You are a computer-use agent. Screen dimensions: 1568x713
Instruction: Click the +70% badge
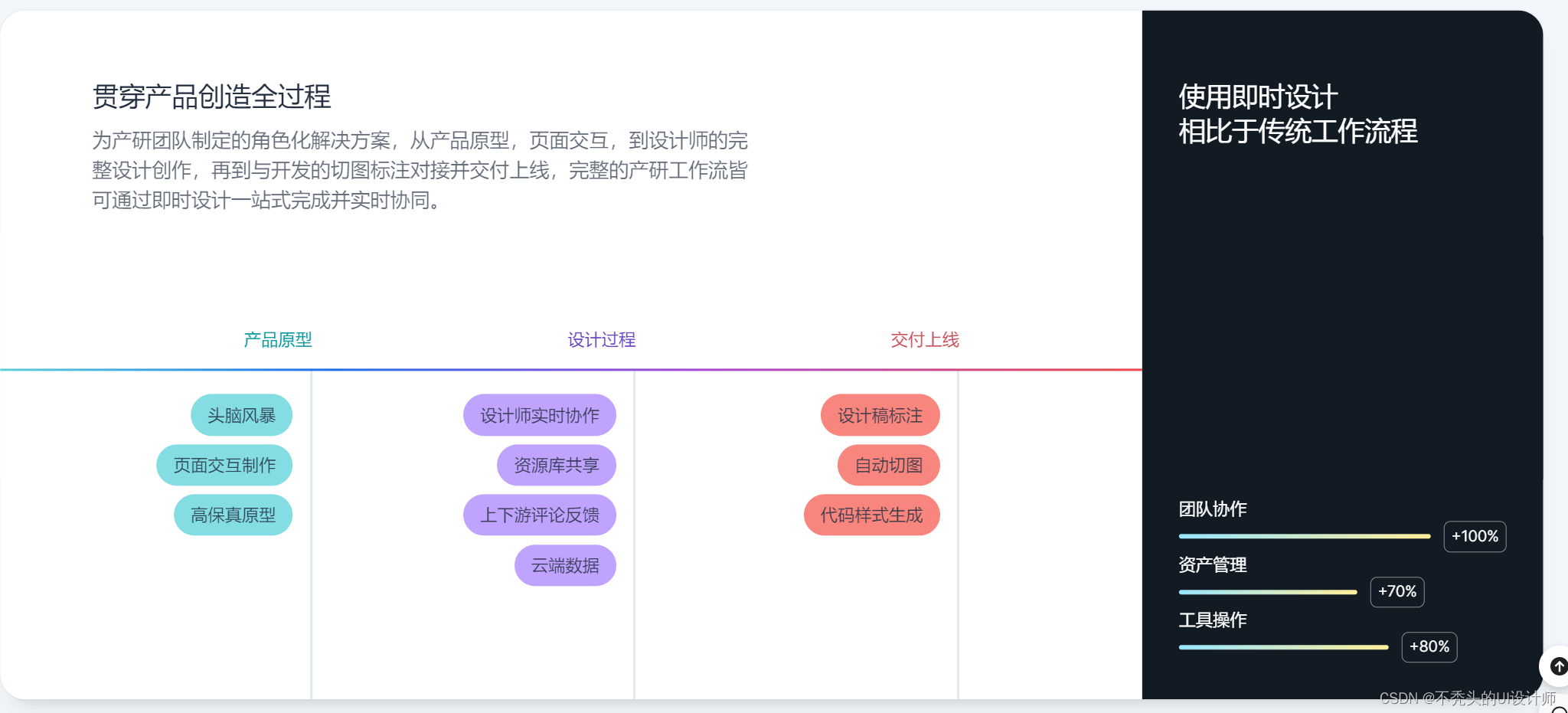[x=1397, y=591]
